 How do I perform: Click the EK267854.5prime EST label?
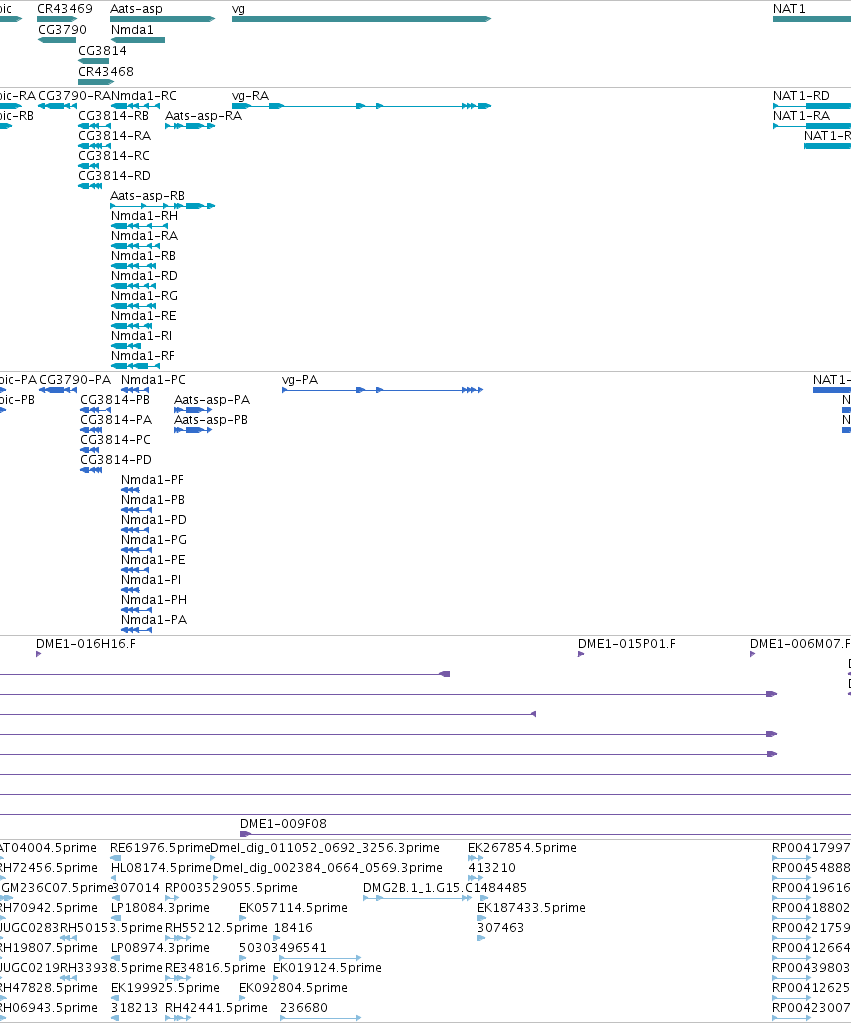[523, 848]
